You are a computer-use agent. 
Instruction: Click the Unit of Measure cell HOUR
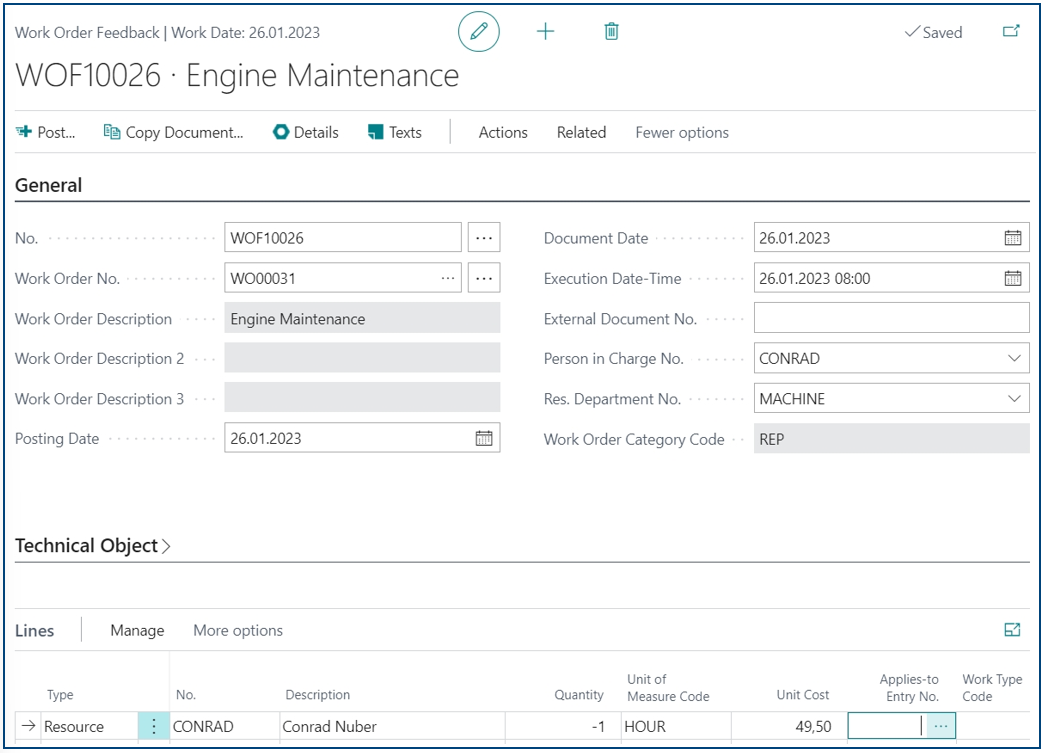coord(676,726)
